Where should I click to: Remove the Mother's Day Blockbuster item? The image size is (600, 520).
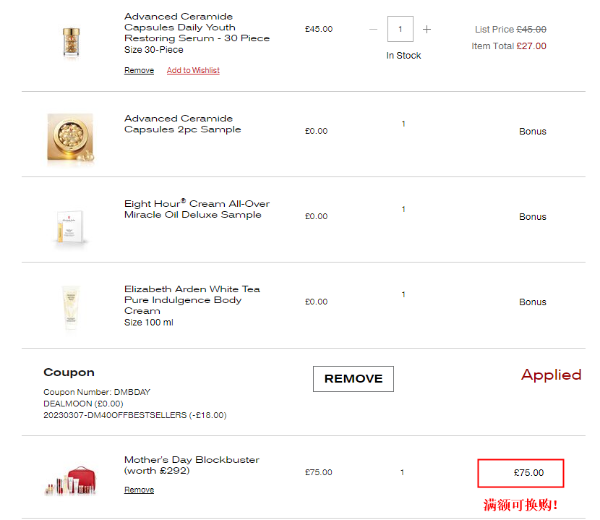tap(139, 490)
